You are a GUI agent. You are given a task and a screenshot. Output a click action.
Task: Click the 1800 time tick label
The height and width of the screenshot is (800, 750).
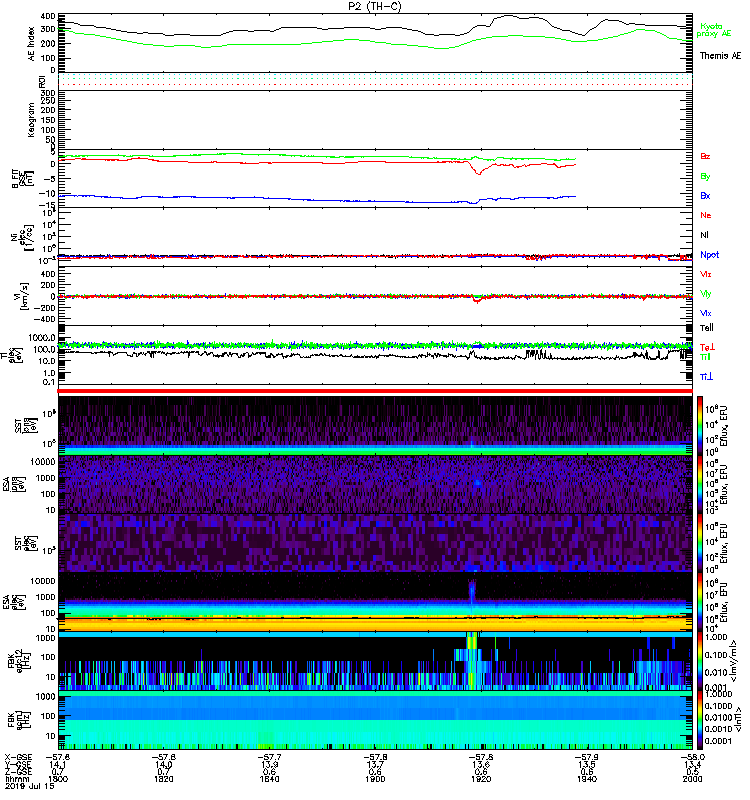[x=58, y=779]
